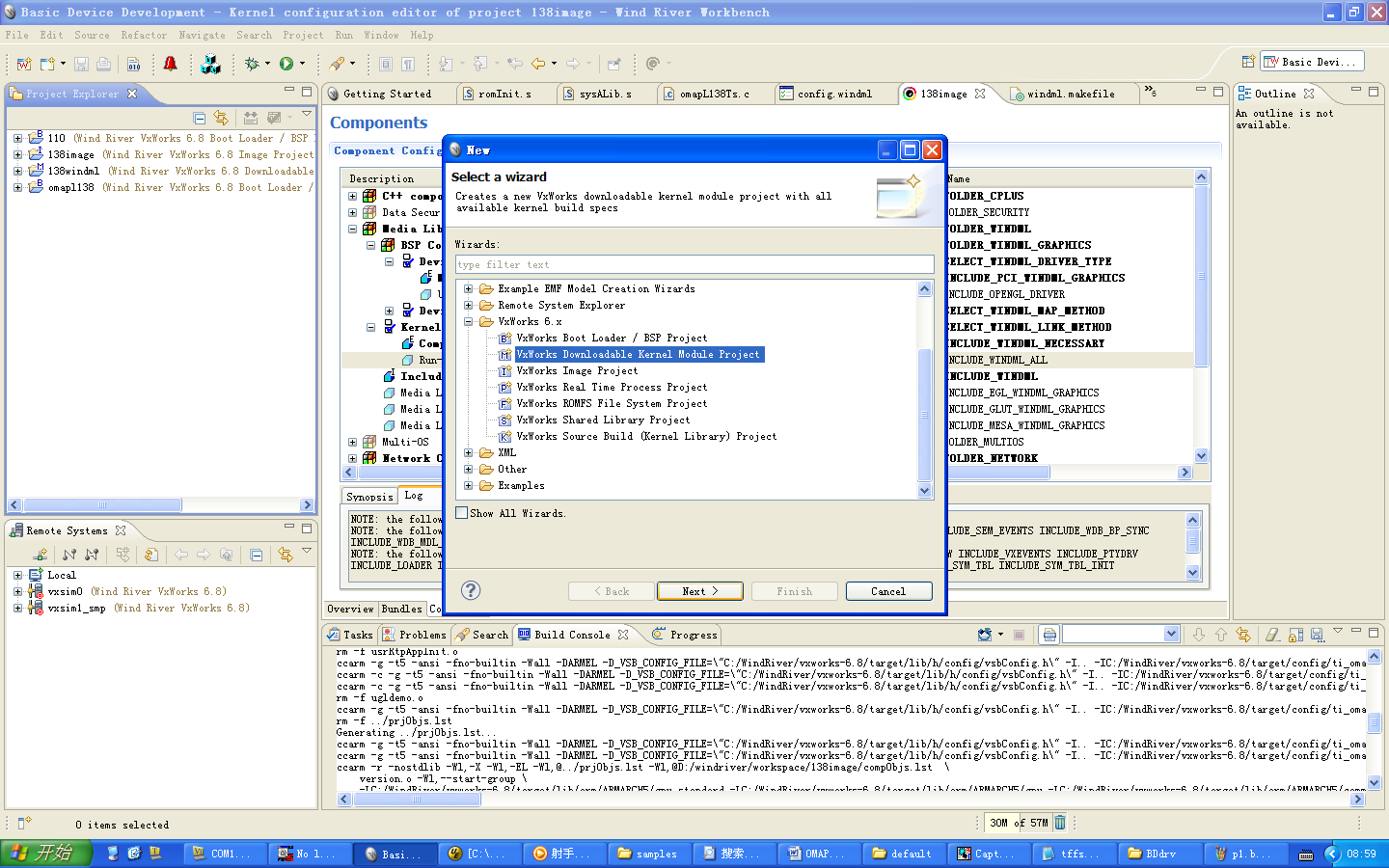Open Basic Device perspective button

pyautogui.click(x=1312, y=62)
